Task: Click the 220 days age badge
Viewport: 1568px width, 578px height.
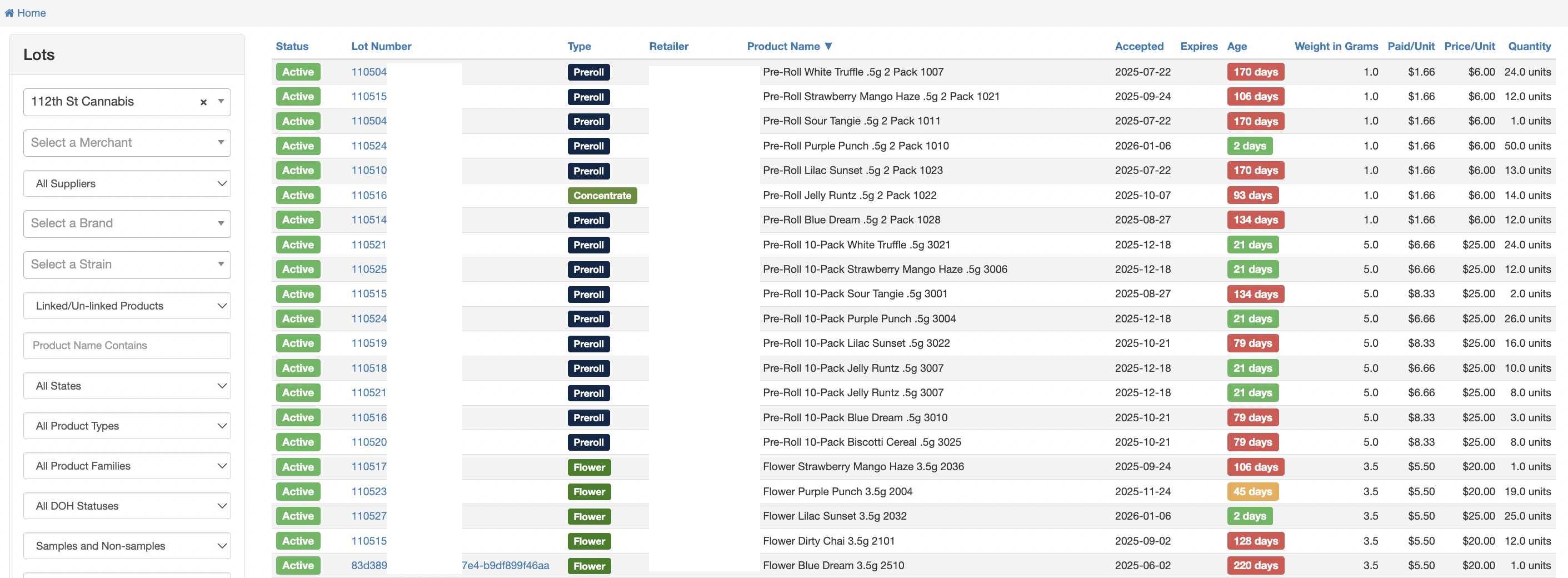Action: pos(1255,565)
